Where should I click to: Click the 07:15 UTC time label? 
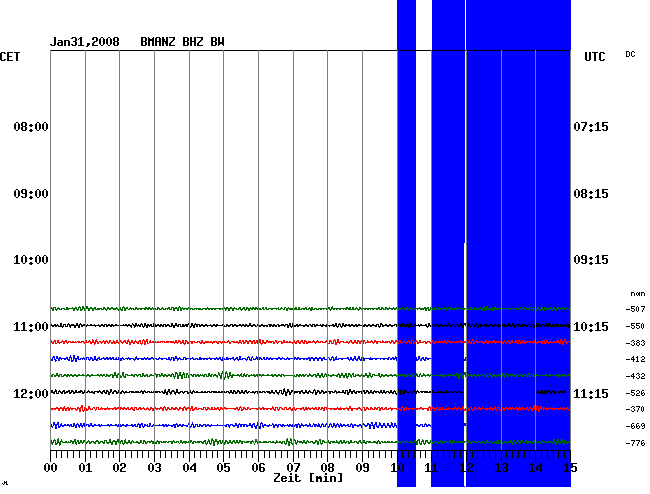click(591, 127)
